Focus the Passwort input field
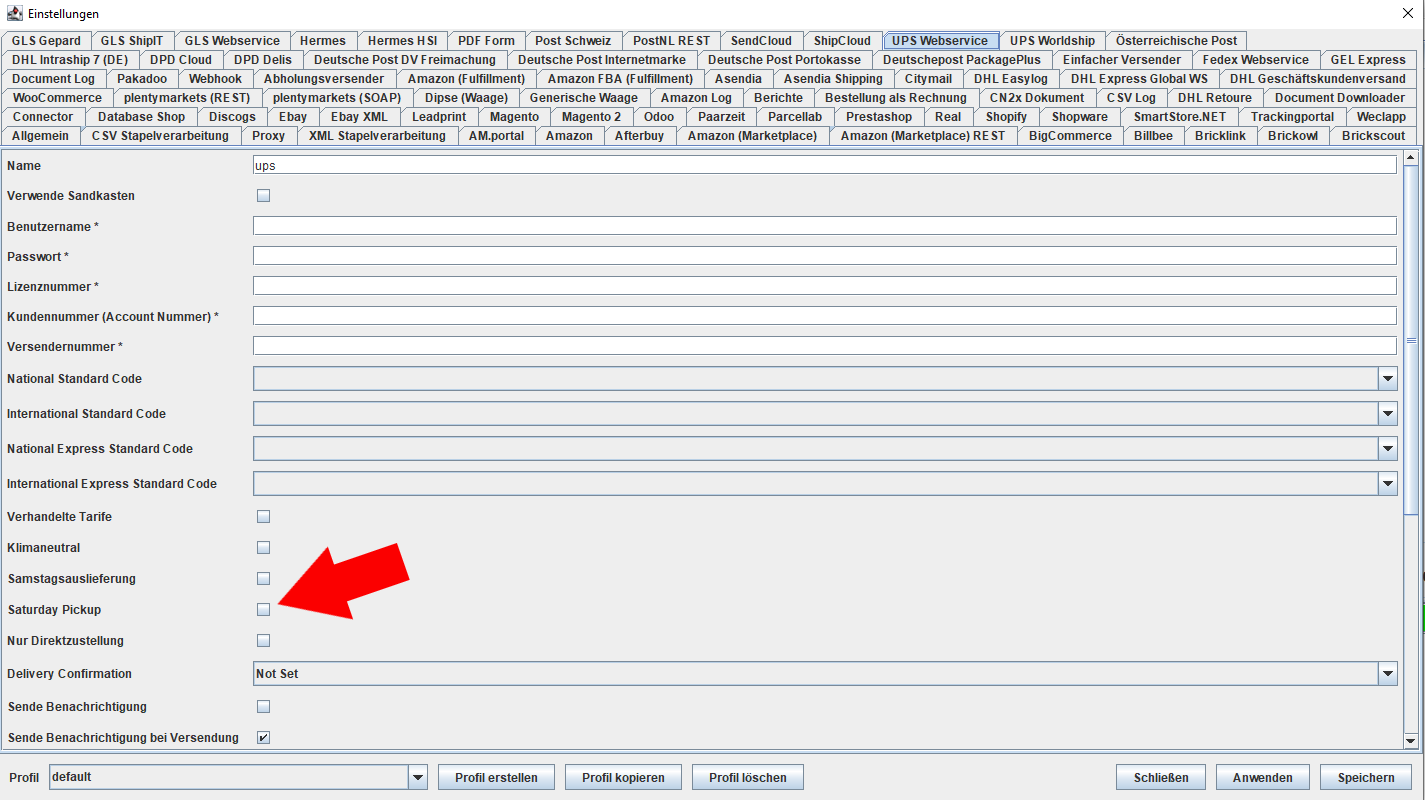Image resolution: width=1425 pixels, height=800 pixels. pyautogui.click(x=825, y=256)
